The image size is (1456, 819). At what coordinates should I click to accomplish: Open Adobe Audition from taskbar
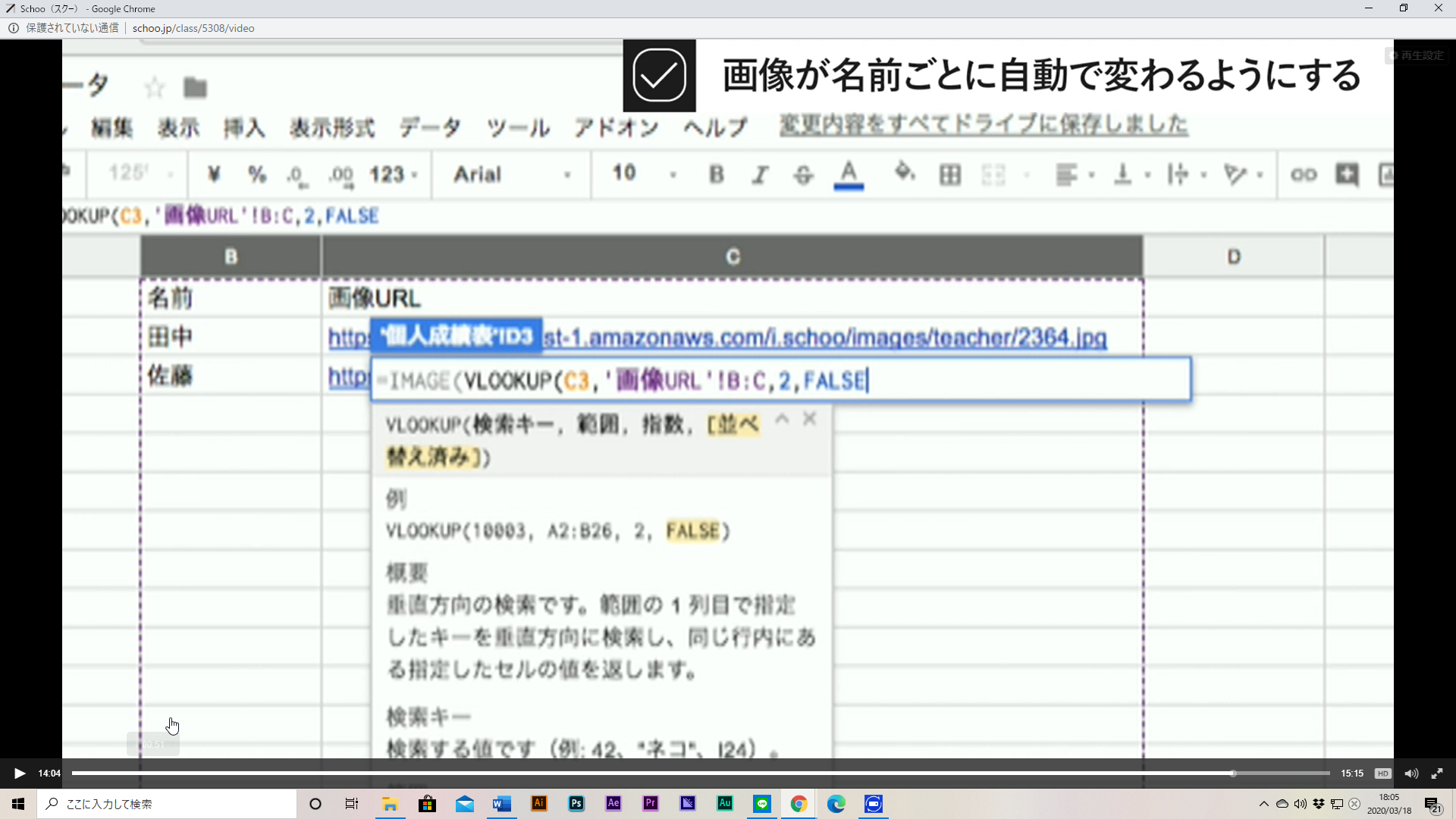(x=725, y=804)
